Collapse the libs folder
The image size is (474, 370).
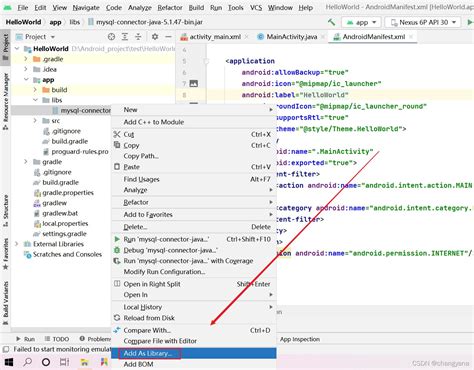point(35,100)
